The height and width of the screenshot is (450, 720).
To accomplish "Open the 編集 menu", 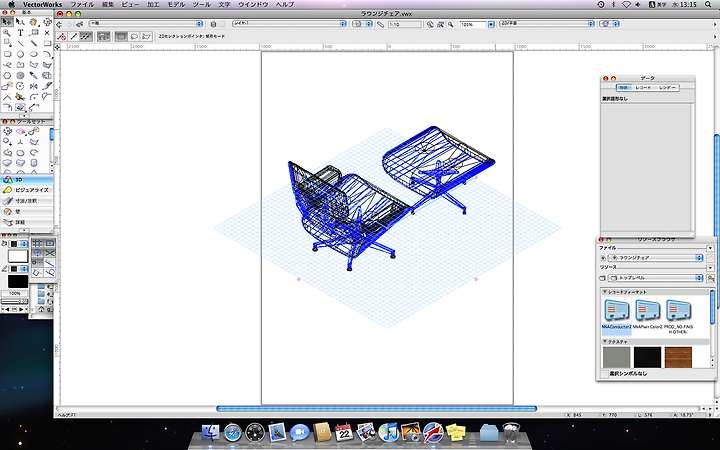I will click(x=108, y=4).
